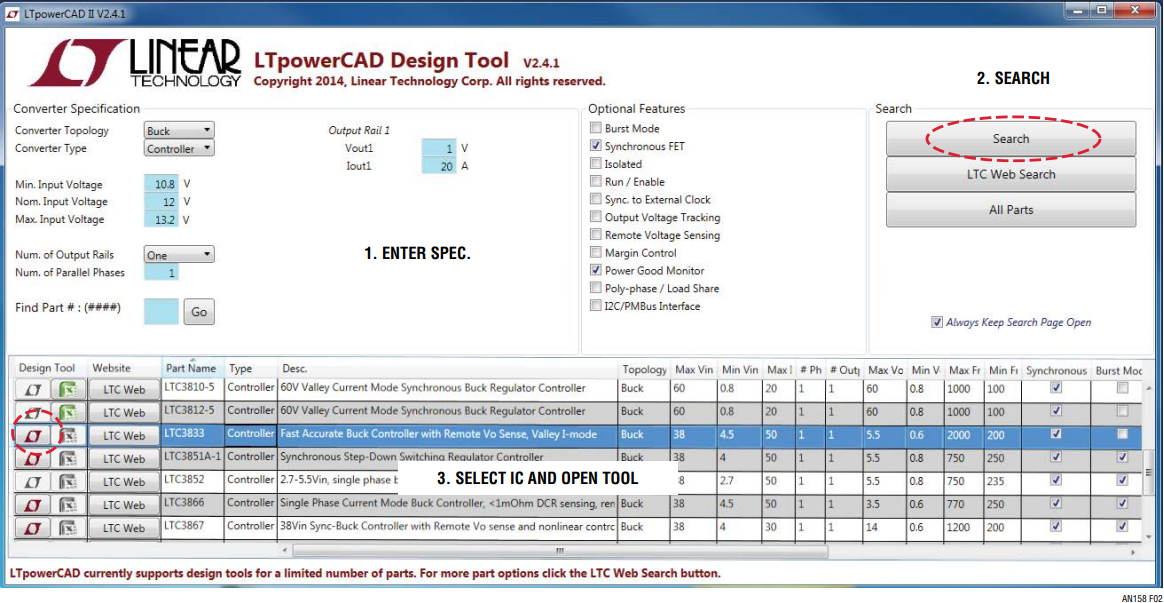Screen dimensions: 1164x603
Task: Click design tool icon for LTC3866
Action: (x=33, y=505)
